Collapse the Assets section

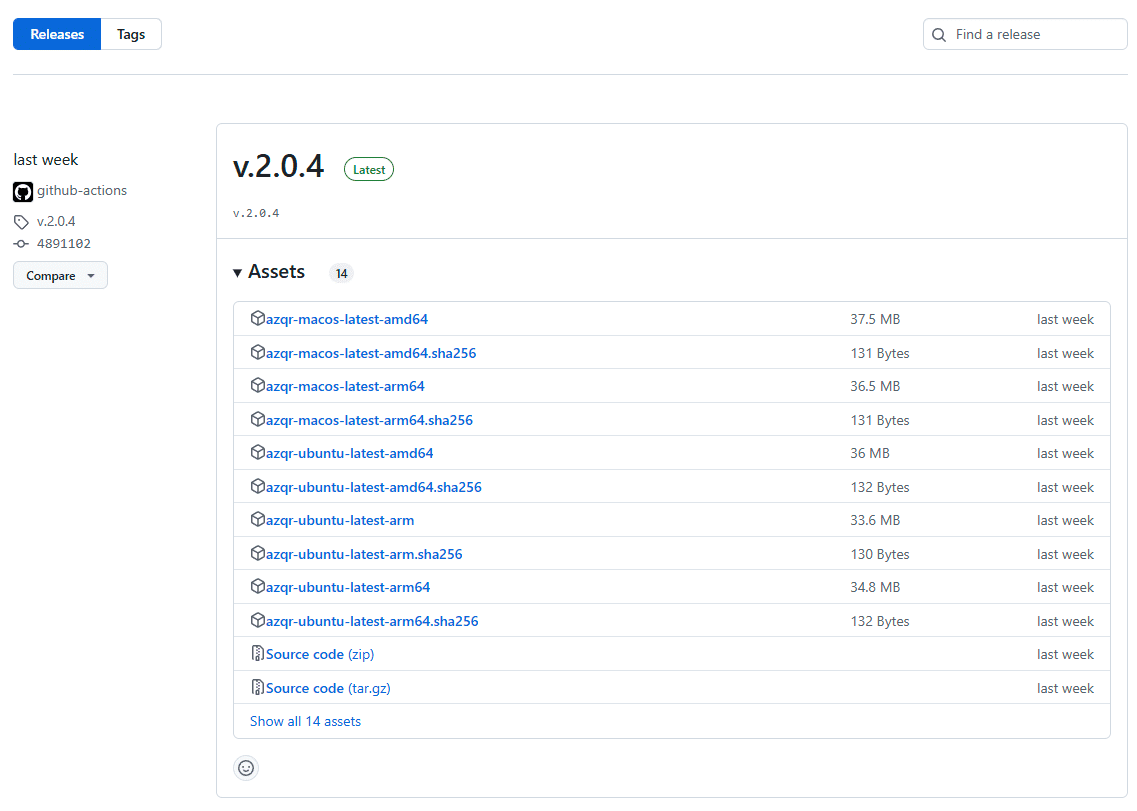tap(238, 271)
